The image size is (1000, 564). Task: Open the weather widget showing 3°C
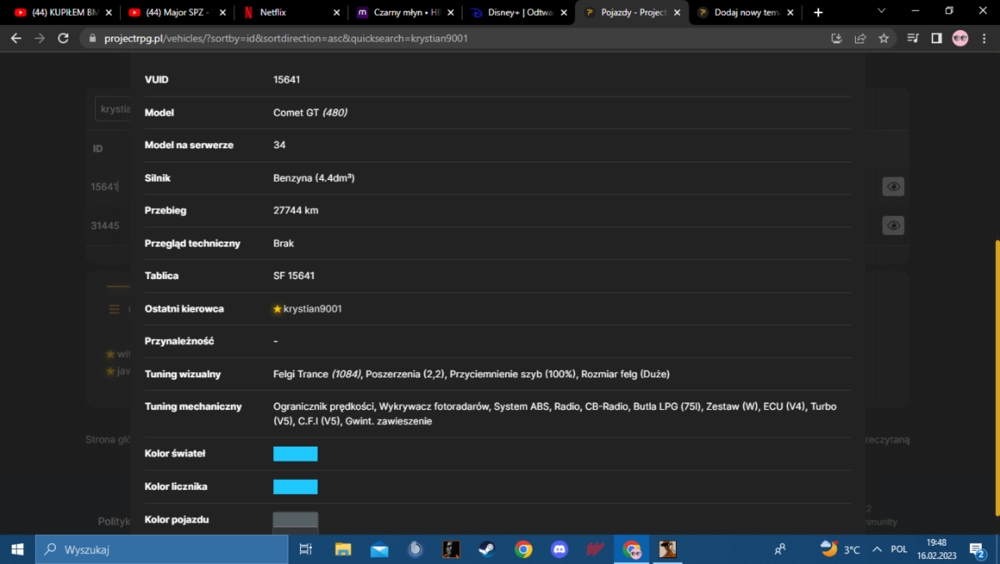(840, 549)
